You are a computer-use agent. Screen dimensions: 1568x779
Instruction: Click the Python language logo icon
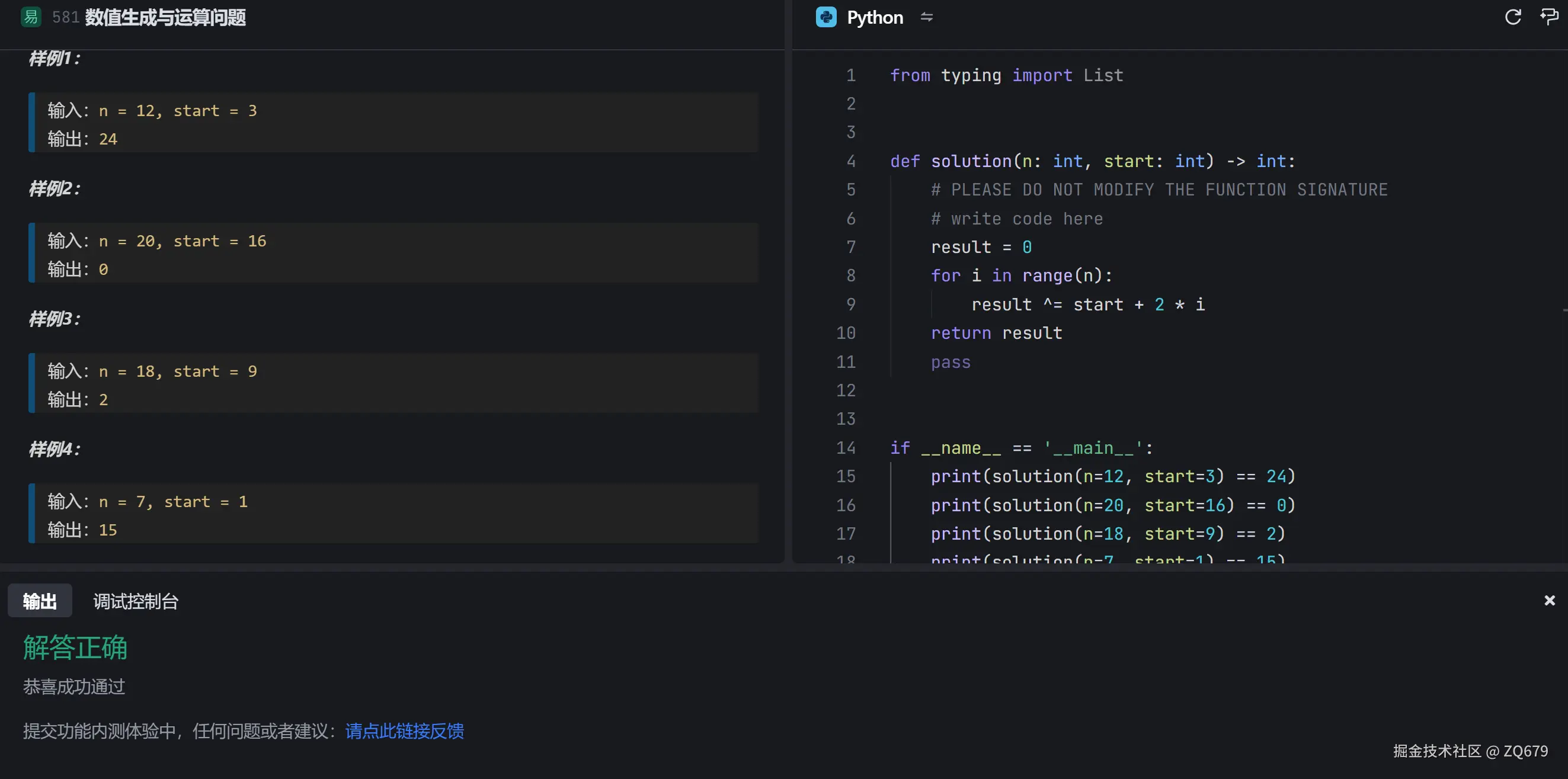tap(826, 17)
